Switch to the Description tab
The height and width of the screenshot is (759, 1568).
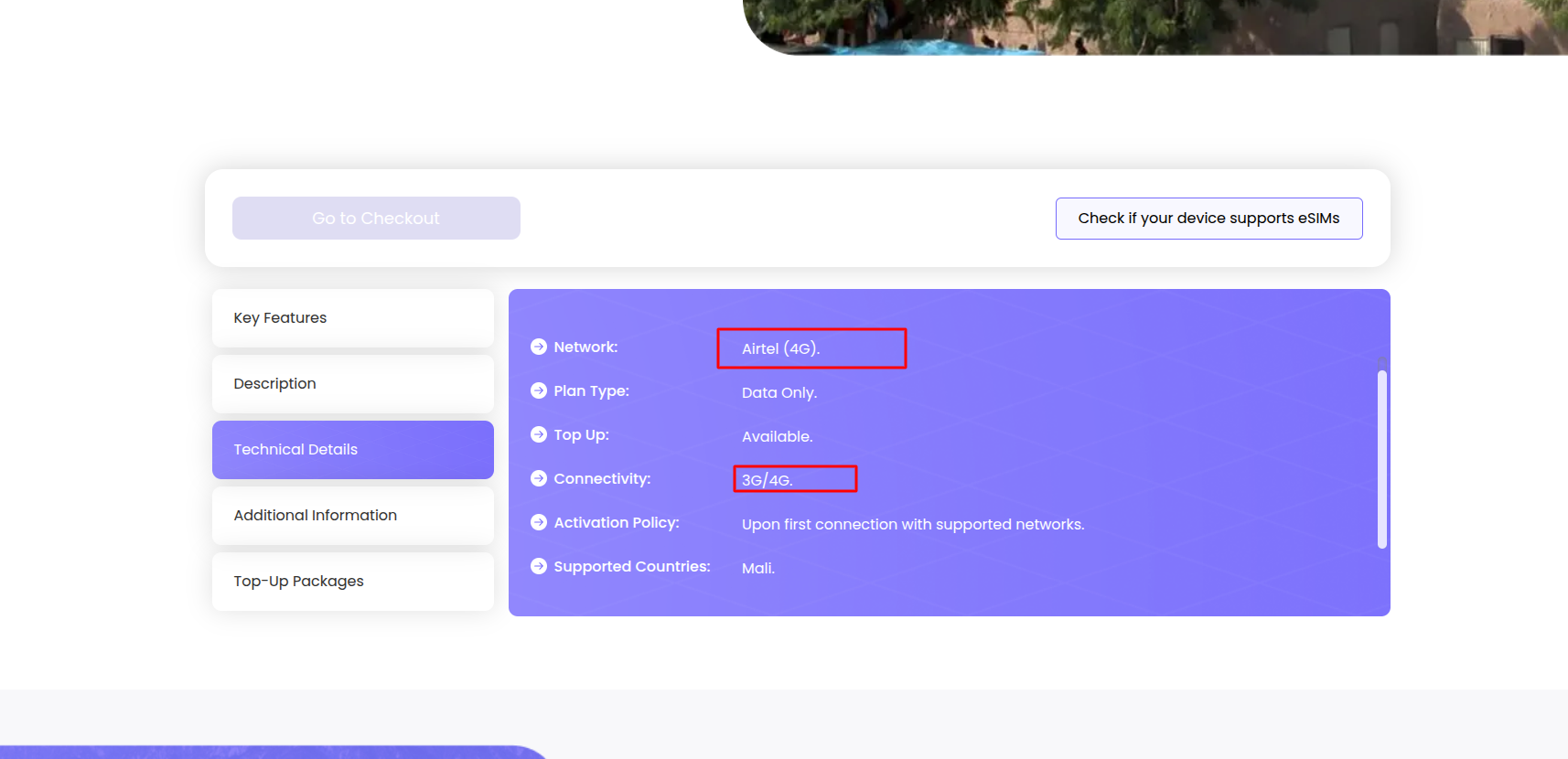[x=352, y=384]
